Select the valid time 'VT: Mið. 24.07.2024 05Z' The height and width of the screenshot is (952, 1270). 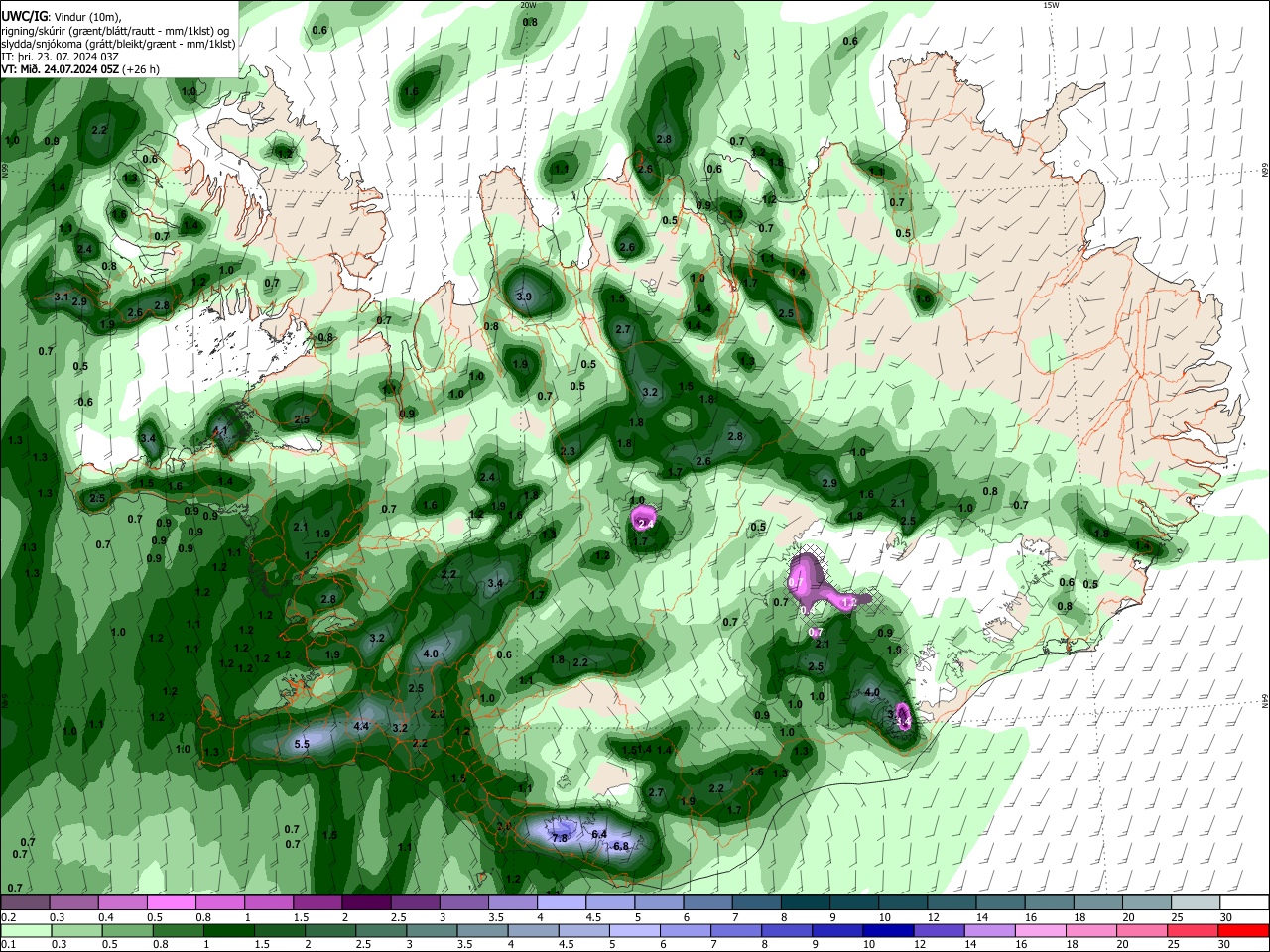(61, 69)
